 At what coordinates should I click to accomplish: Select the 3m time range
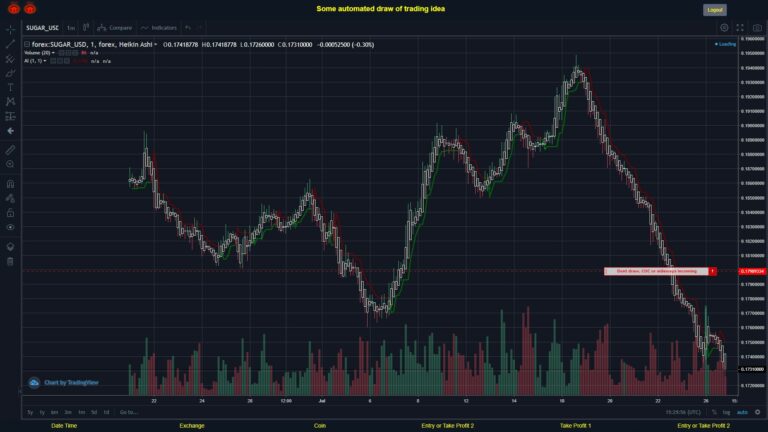coord(68,412)
